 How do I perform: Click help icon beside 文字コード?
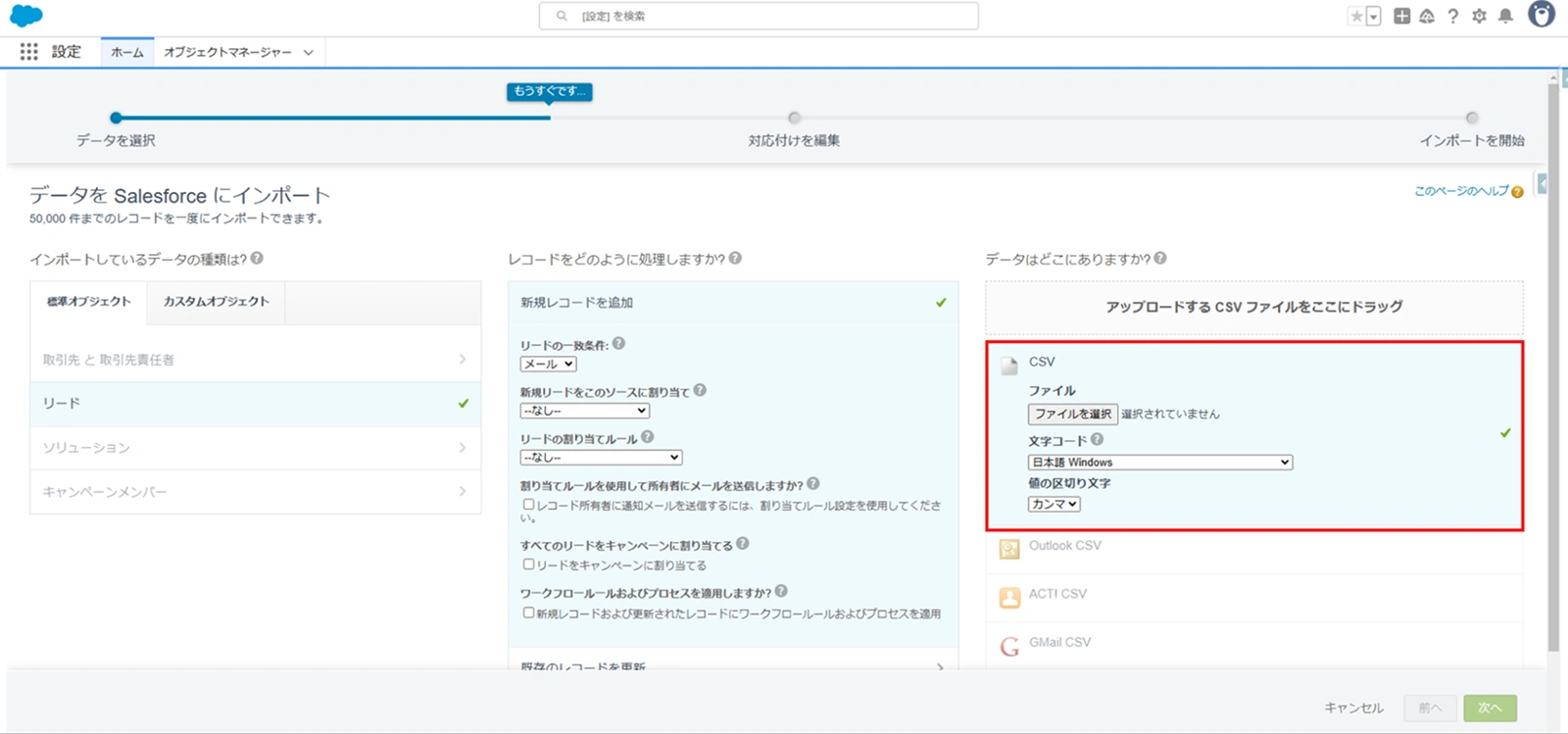pos(1098,440)
